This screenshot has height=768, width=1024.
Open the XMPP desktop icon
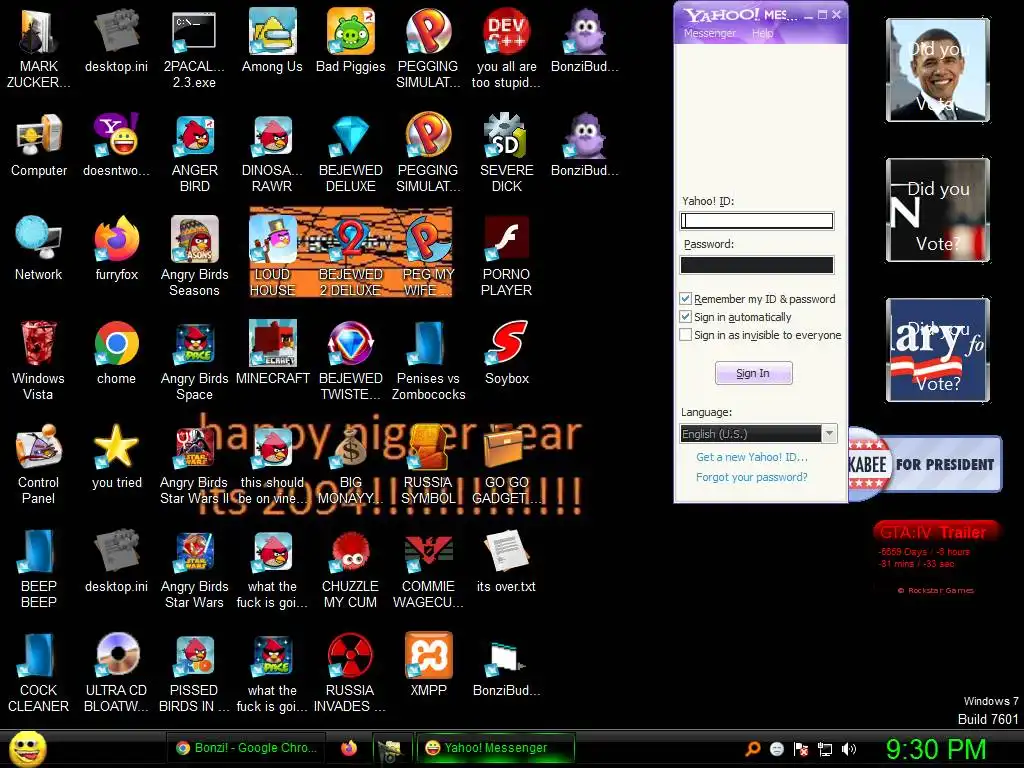tap(428, 665)
